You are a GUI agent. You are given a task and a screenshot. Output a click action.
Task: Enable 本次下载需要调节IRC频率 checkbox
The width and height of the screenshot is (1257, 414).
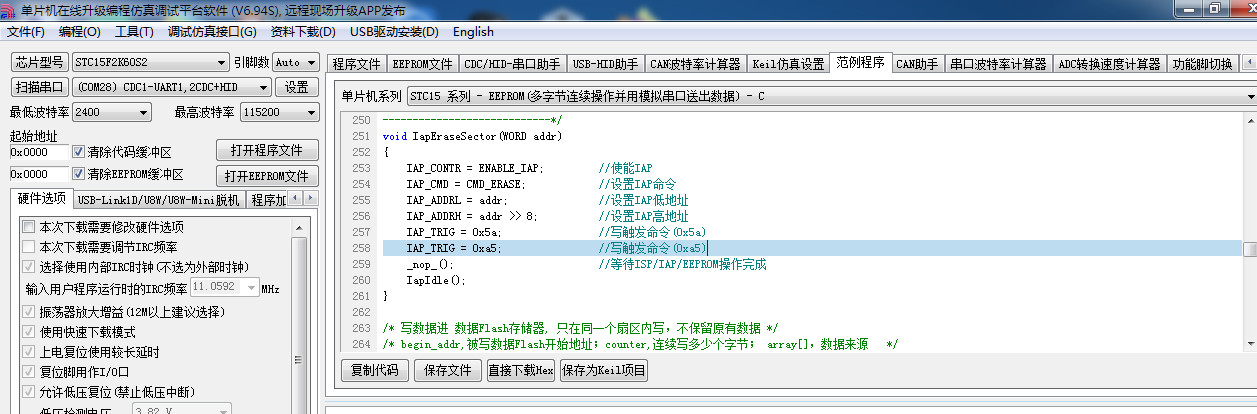(x=29, y=246)
